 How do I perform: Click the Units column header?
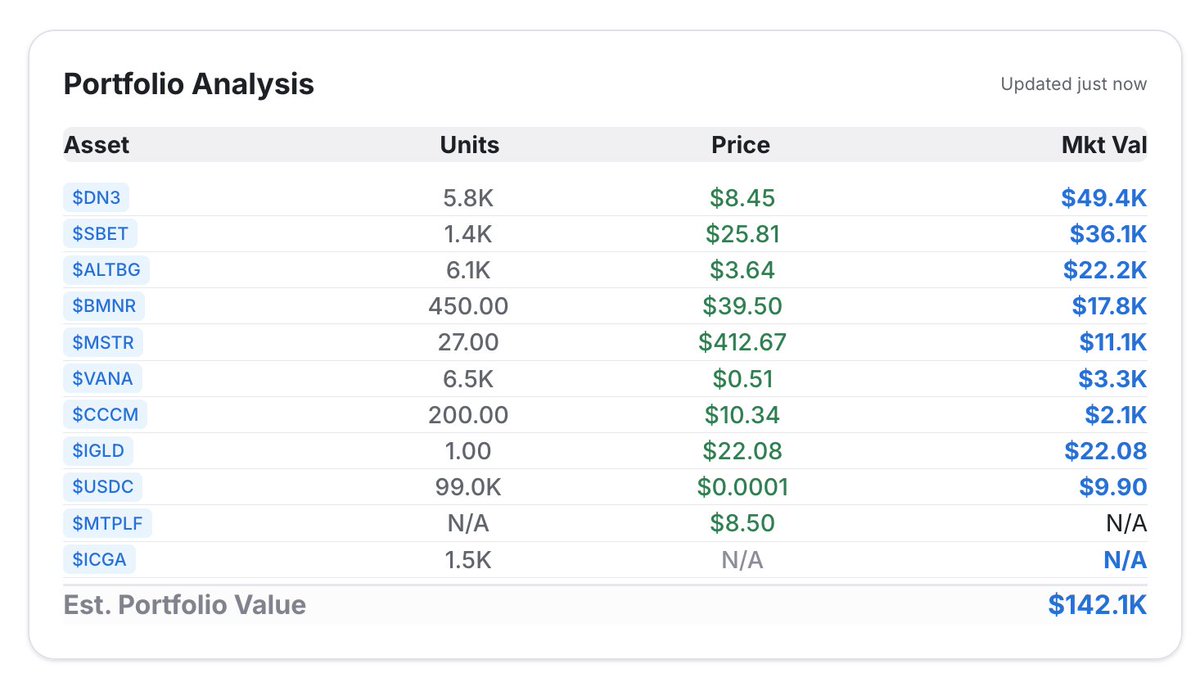coord(469,145)
